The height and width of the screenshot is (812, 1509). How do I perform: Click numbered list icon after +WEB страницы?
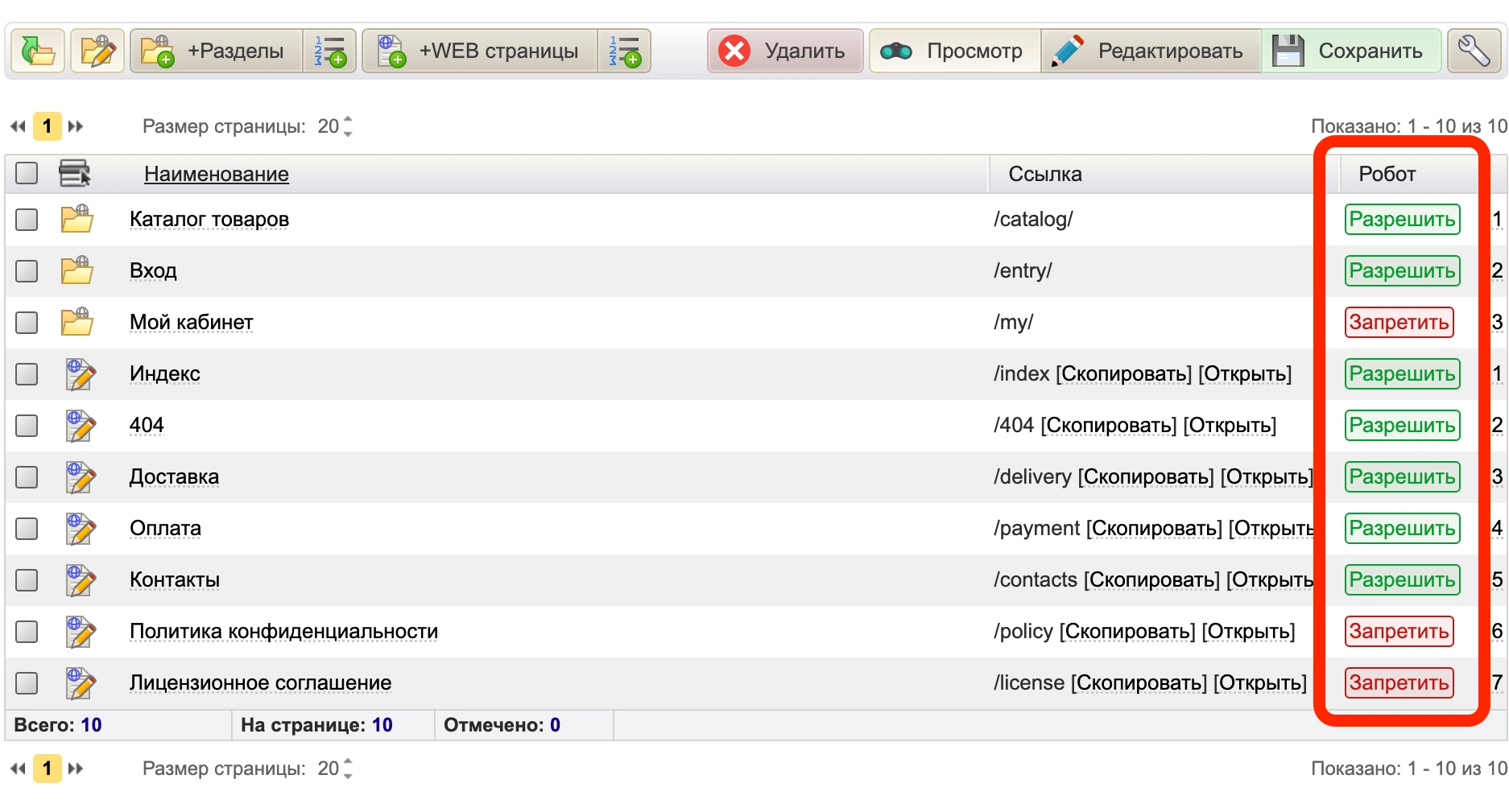624,51
